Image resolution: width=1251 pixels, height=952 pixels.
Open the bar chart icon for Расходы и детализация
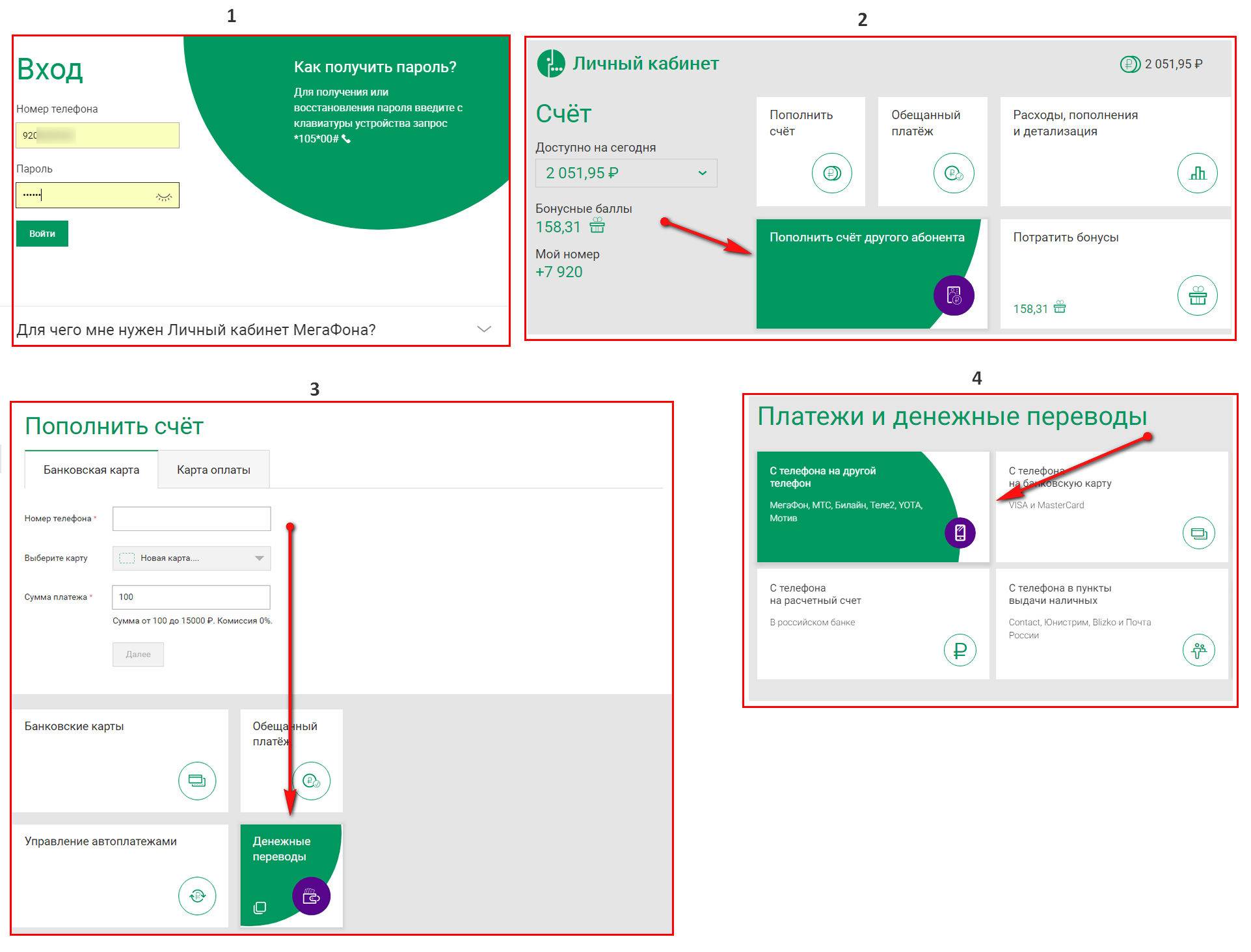(x=1197, y=173)
